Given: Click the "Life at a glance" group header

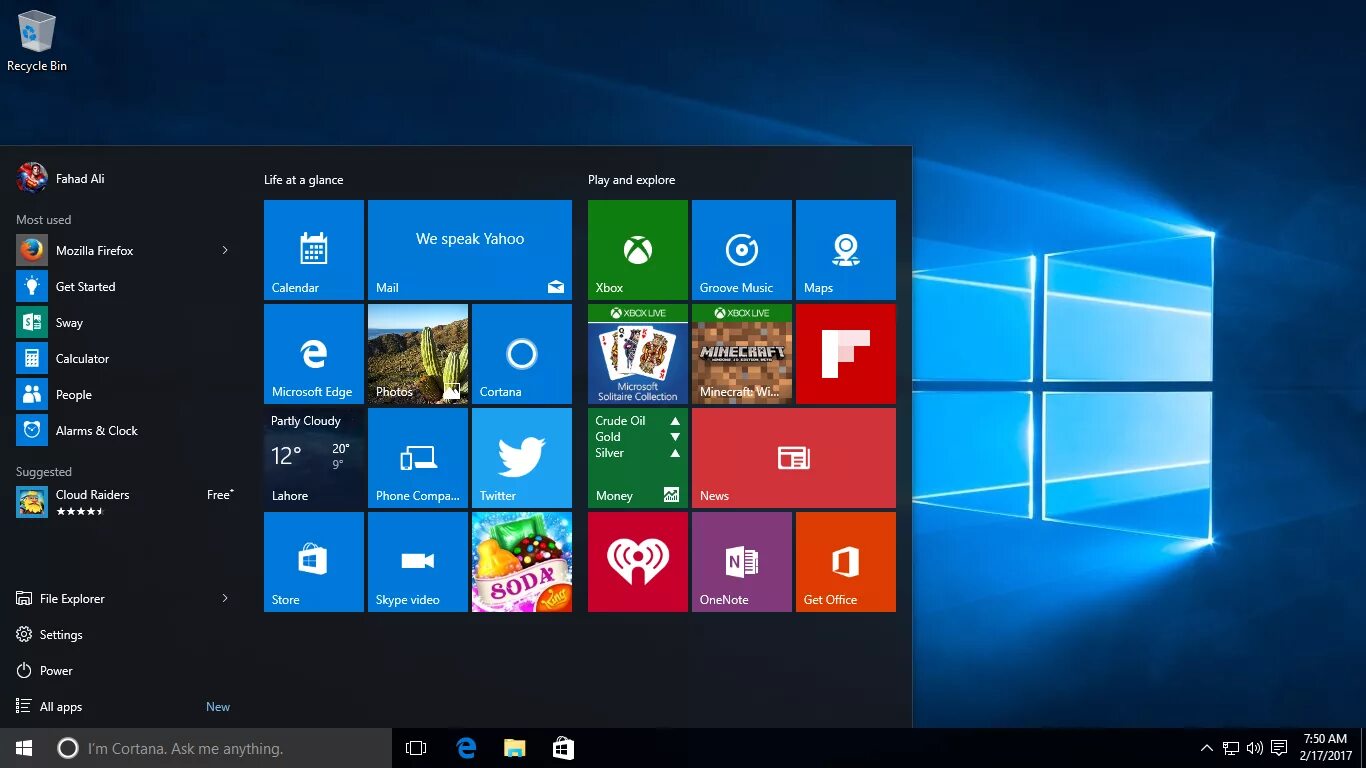Looking at the screenshot, I should [x=303, y=180].
